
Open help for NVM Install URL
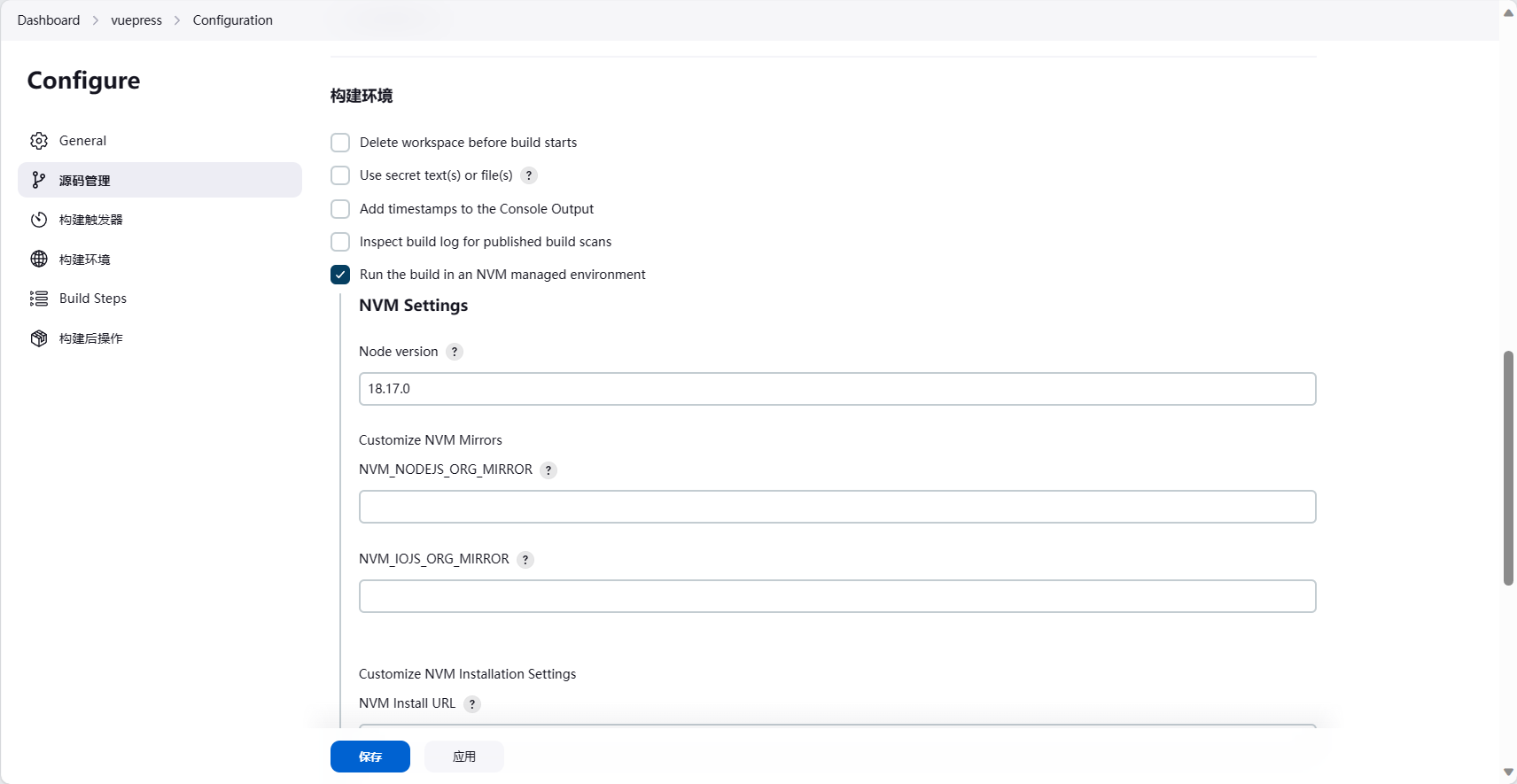(x=472, y=704)
